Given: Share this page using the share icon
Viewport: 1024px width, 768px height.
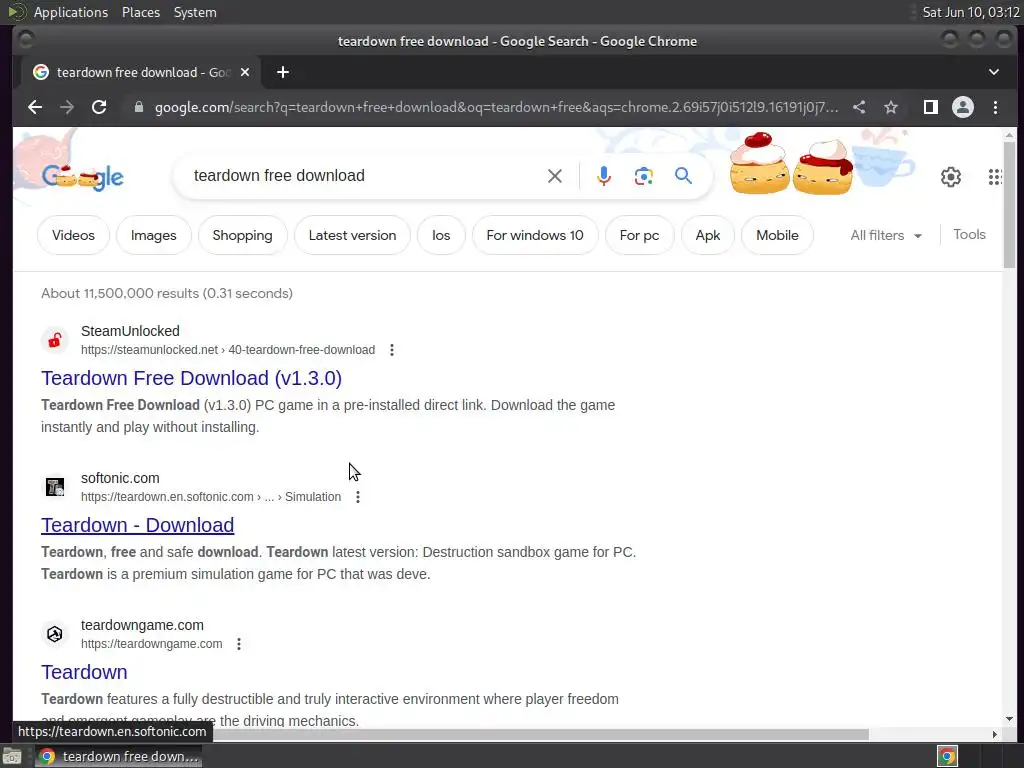Looking at the screenshot, I should [859, 107].
